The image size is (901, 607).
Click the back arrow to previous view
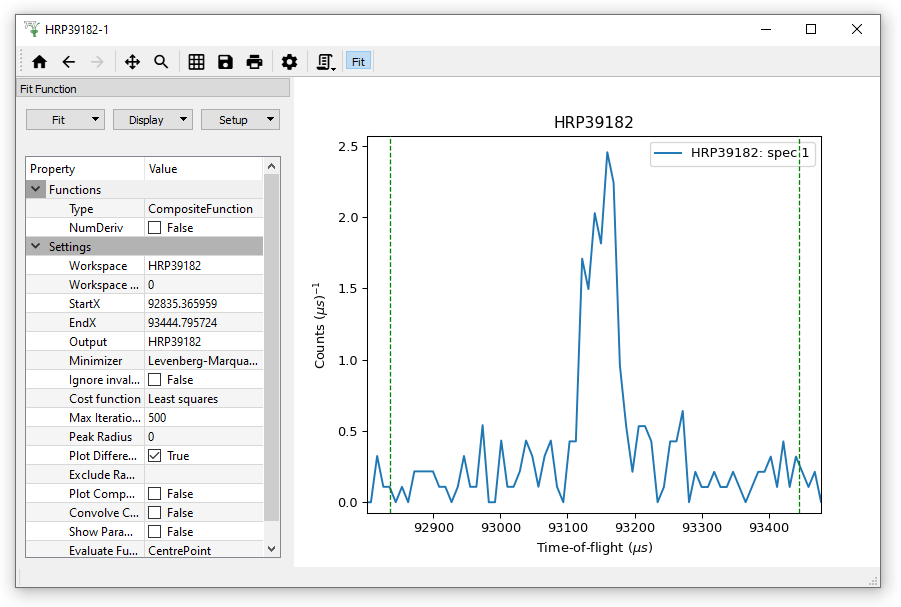[69, 62]
